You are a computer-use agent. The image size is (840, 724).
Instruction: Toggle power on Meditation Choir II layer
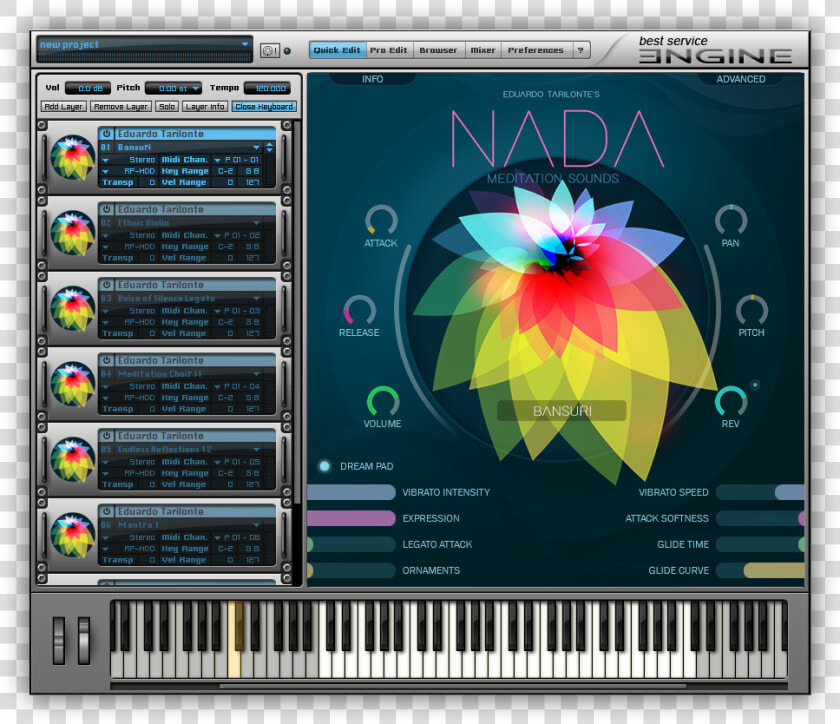(x=107, y=360)
